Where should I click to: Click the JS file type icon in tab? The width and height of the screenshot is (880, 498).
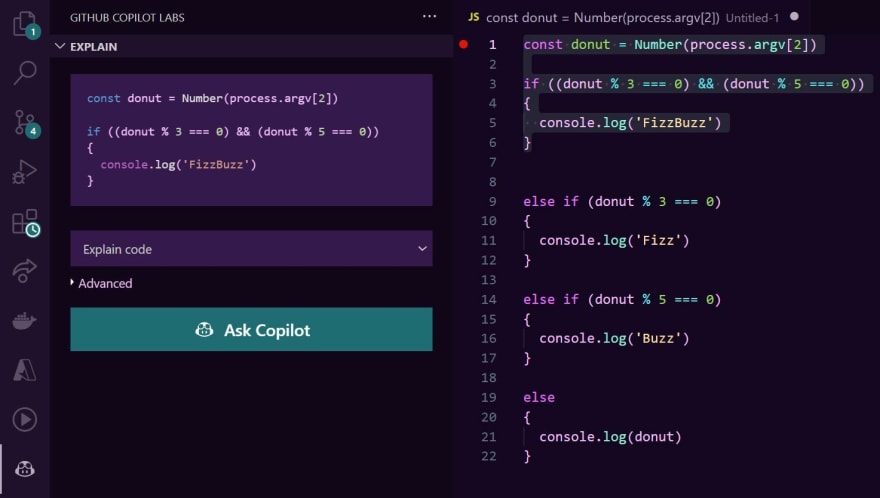point(474,17)
